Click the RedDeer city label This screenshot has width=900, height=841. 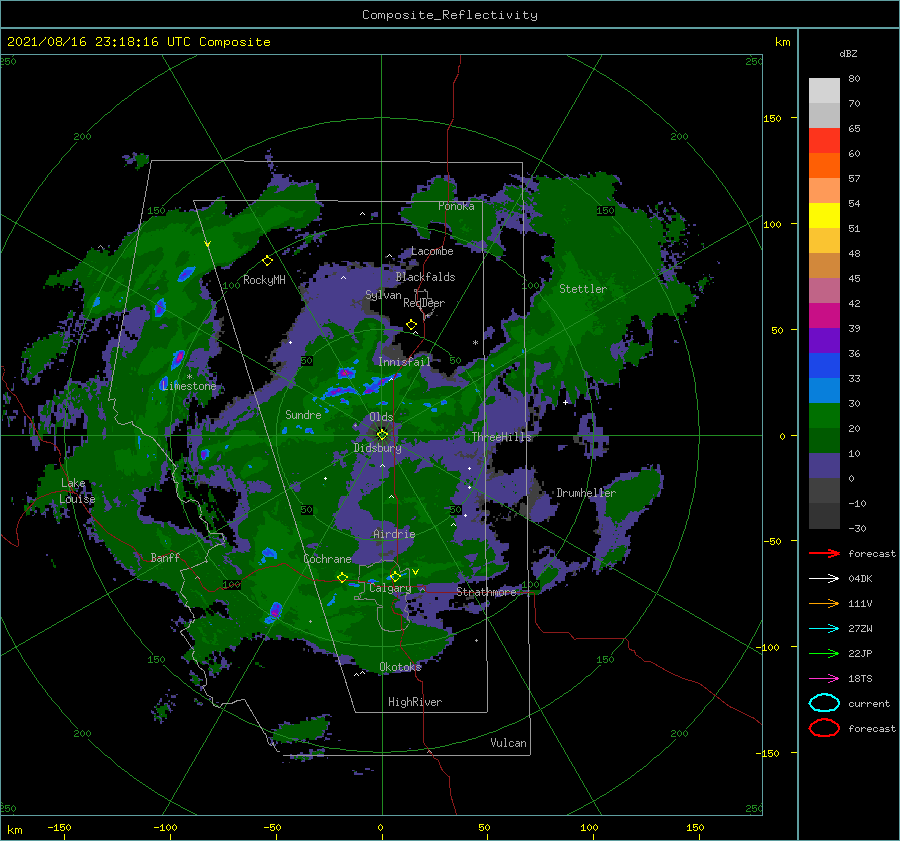click(x=424, y=303)
